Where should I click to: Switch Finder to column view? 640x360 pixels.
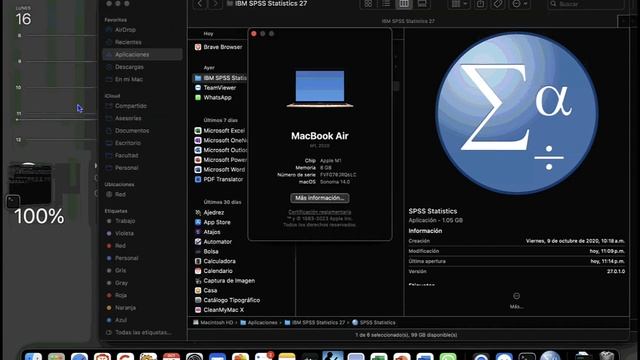tap(404, 4)
